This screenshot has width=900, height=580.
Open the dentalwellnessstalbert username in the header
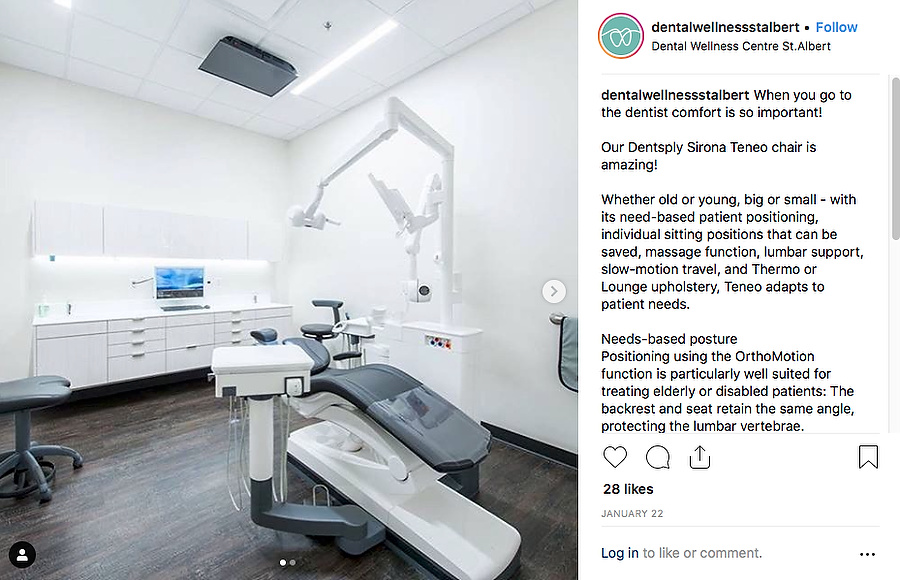725,27
